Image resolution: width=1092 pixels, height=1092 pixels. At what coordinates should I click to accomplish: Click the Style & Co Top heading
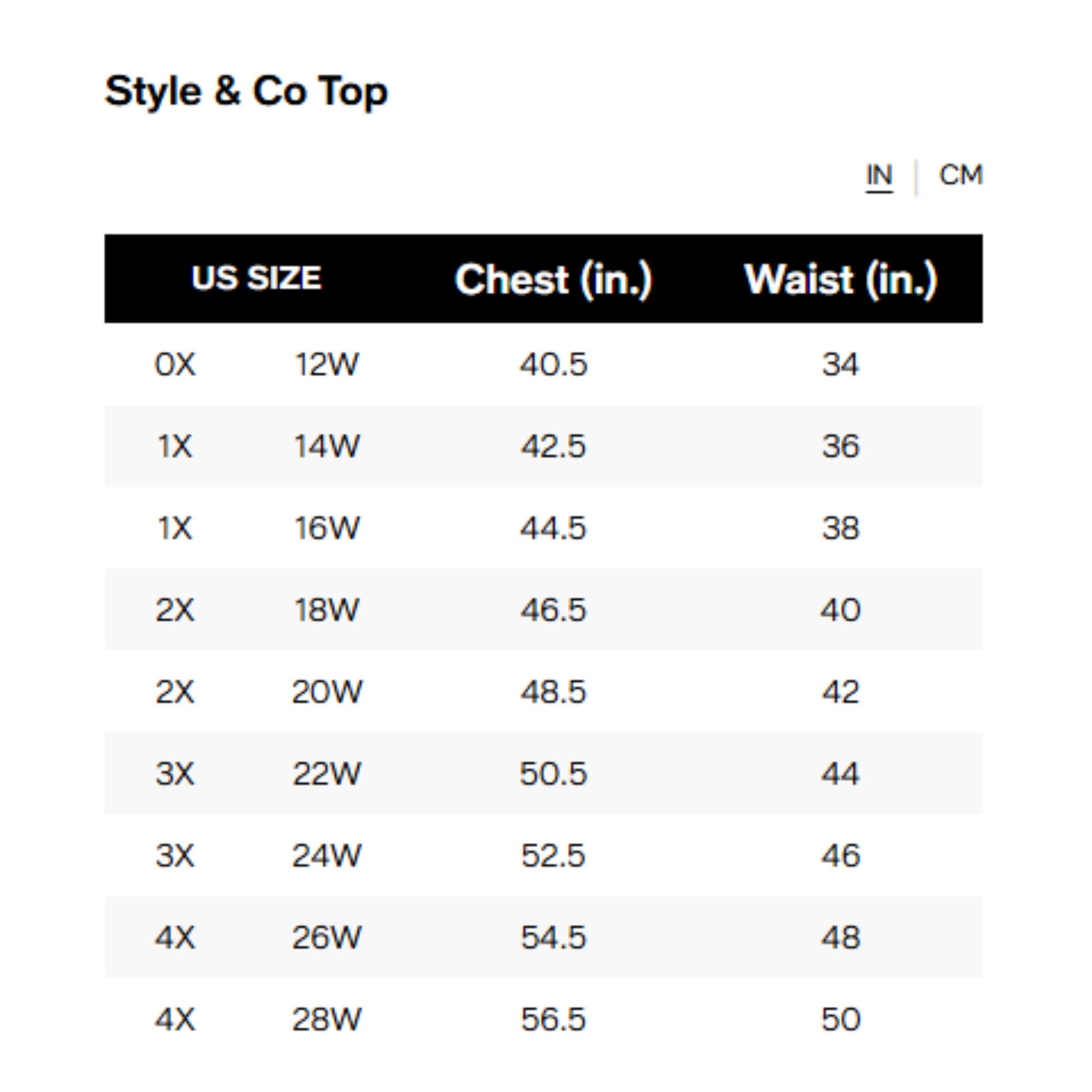(246, 91)
